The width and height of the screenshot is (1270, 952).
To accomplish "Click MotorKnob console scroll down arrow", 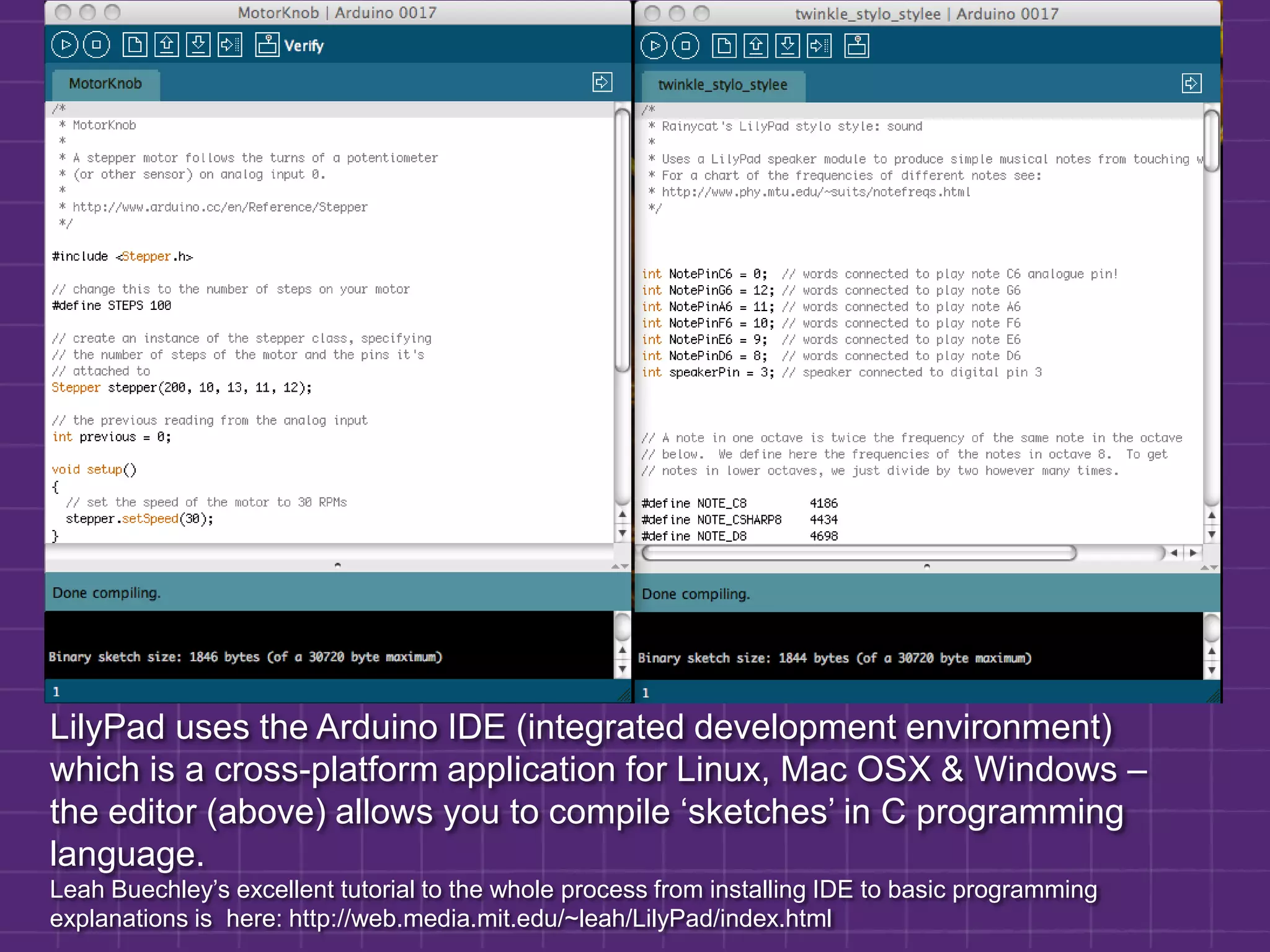I will click(x=623, y=669).
